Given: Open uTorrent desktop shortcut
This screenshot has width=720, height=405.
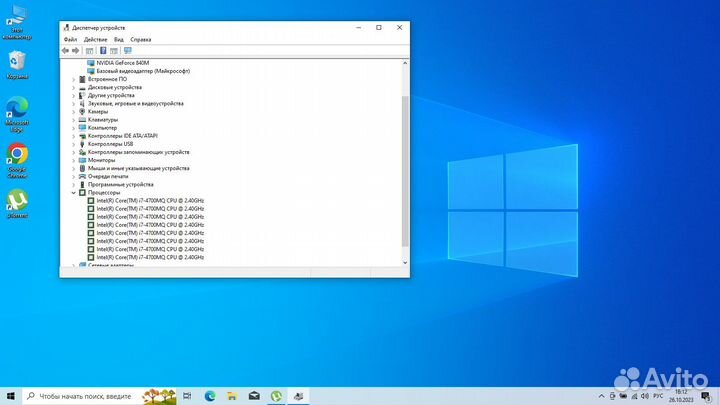Looking at the screenshot, I should [x=17, y=203].
